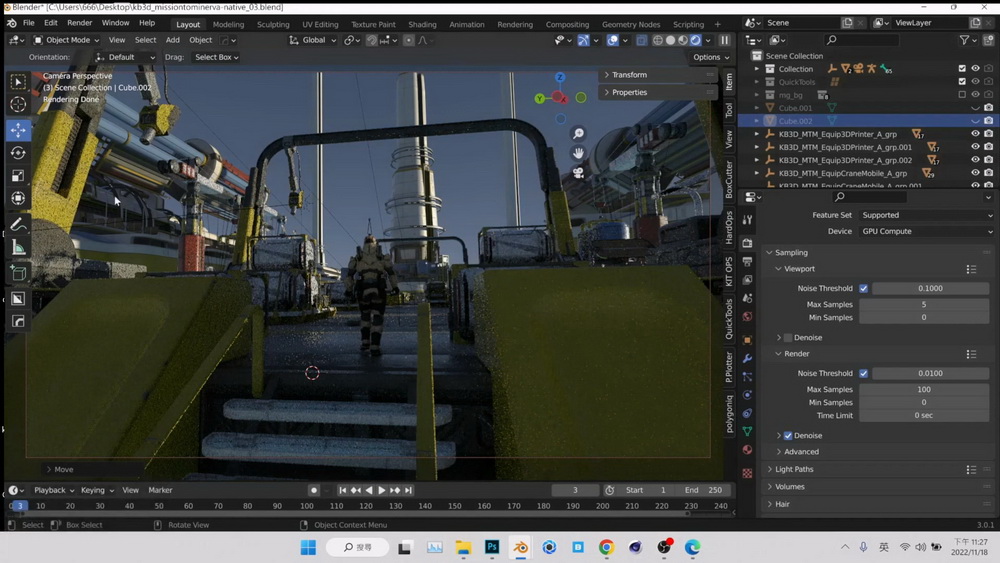Open Chrome from the Windows taskbar
The width and height of the screenshot is (1000, 563).
coord(607,547)
